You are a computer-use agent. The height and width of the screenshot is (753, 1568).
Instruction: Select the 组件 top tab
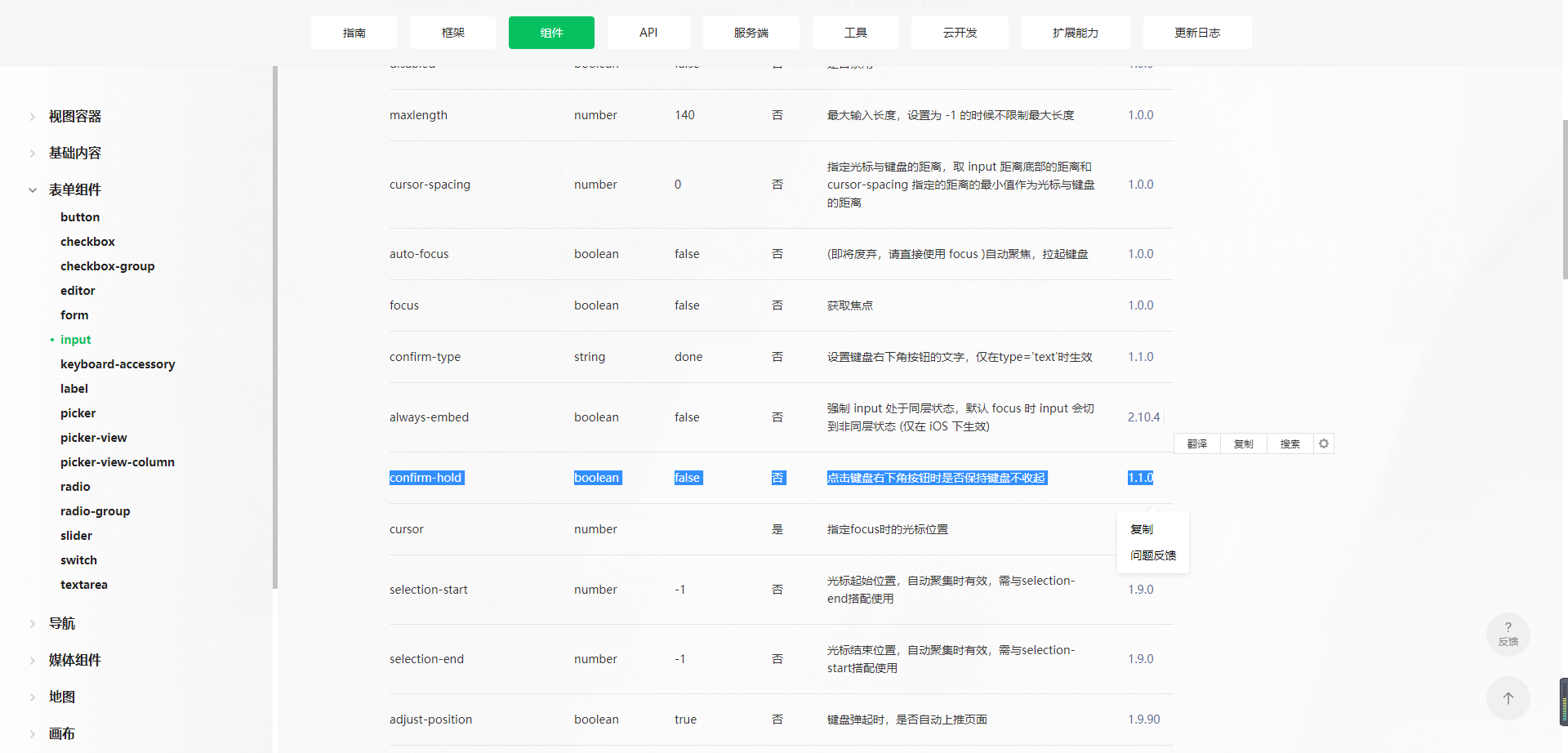pyautogui.click(x=551, y=33)
